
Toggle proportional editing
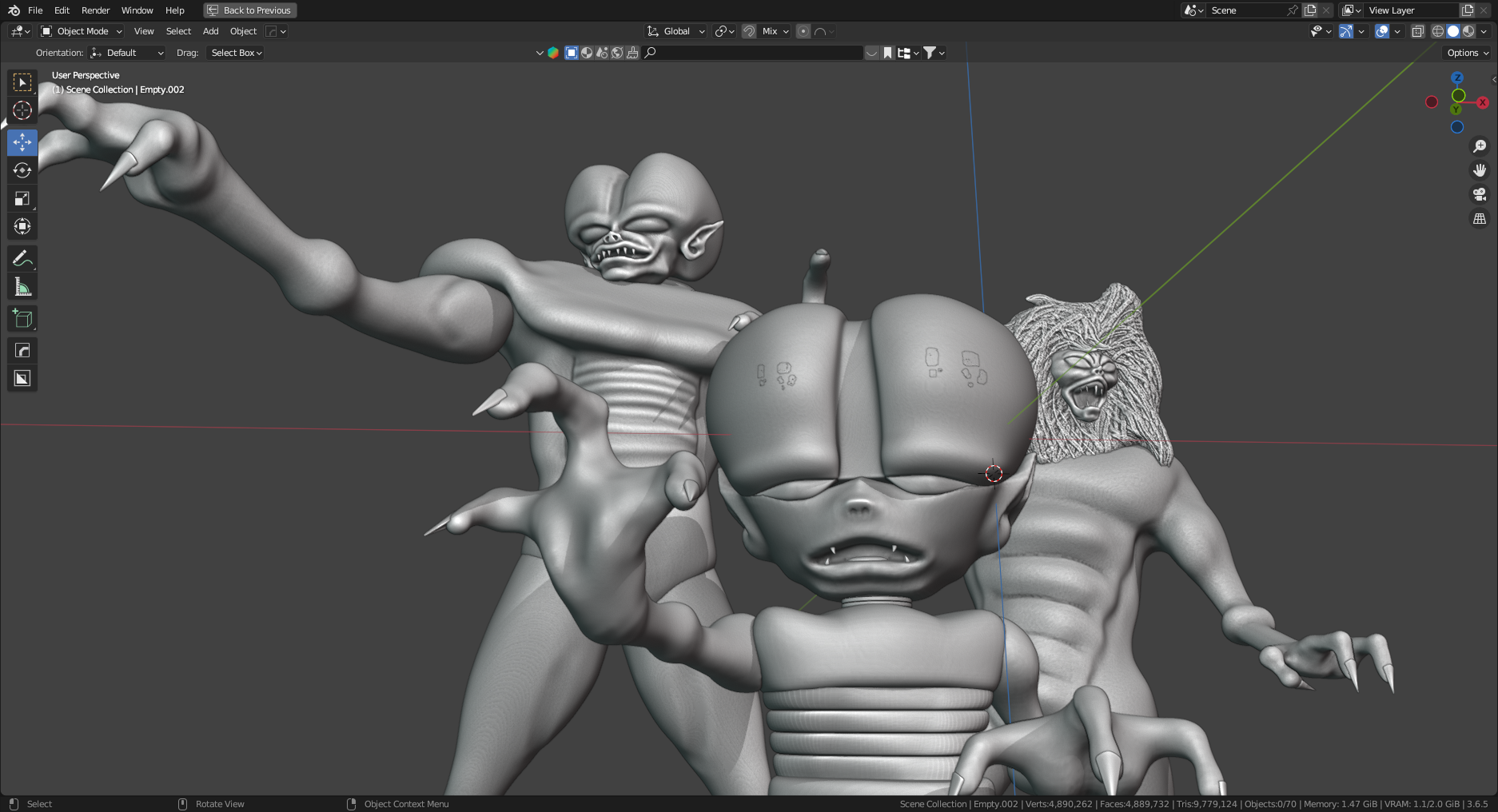click(x=803, y=31)
